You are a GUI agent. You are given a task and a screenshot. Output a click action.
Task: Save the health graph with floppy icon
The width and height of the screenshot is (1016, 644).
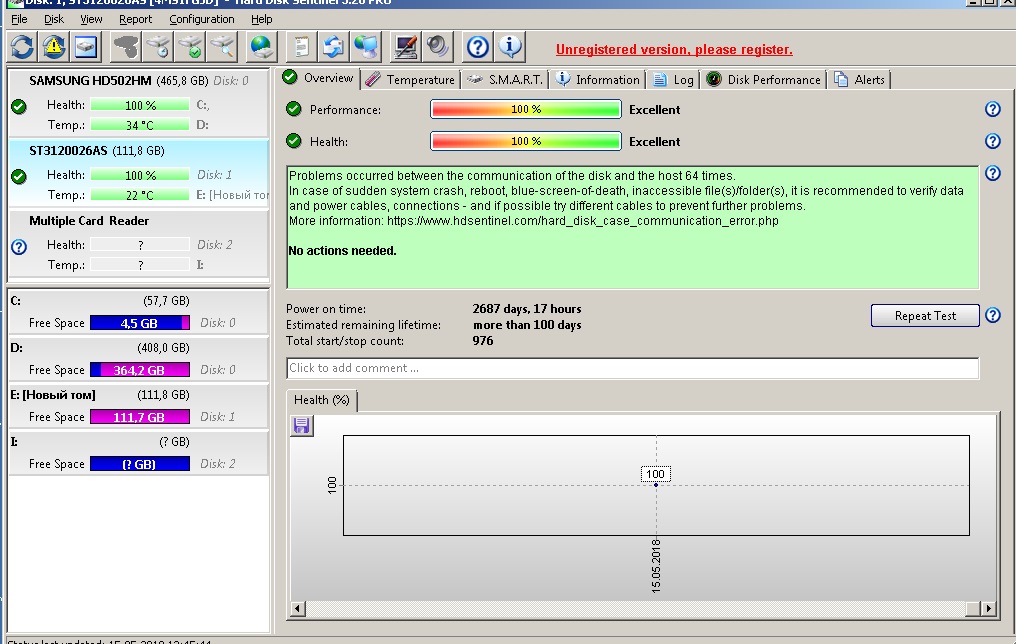(301, 426)
